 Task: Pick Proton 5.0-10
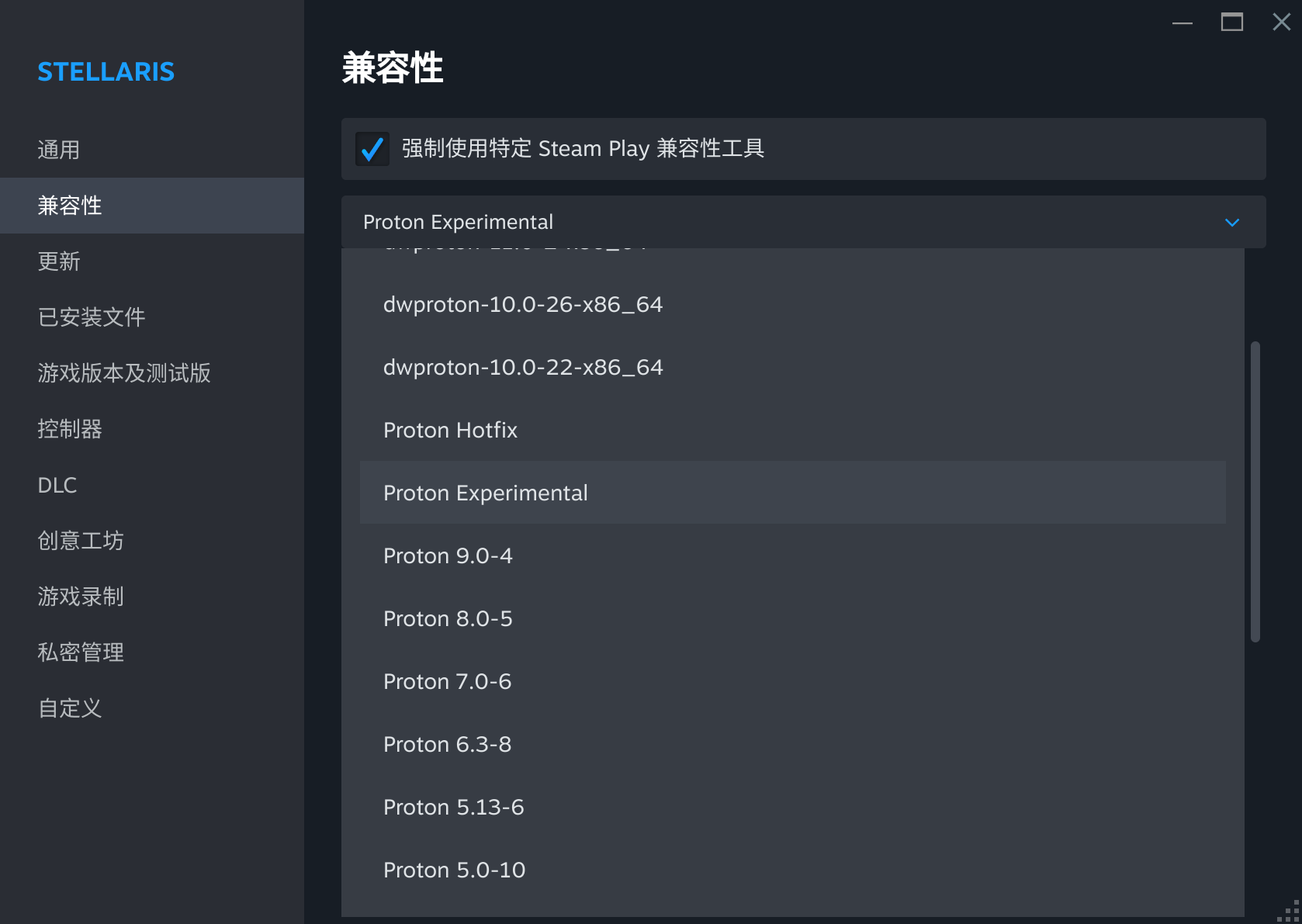793,870
